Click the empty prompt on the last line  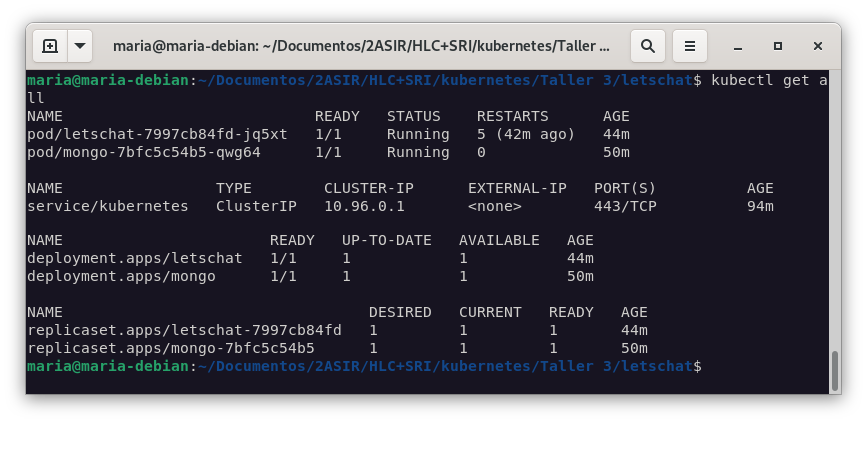point(710,366)
